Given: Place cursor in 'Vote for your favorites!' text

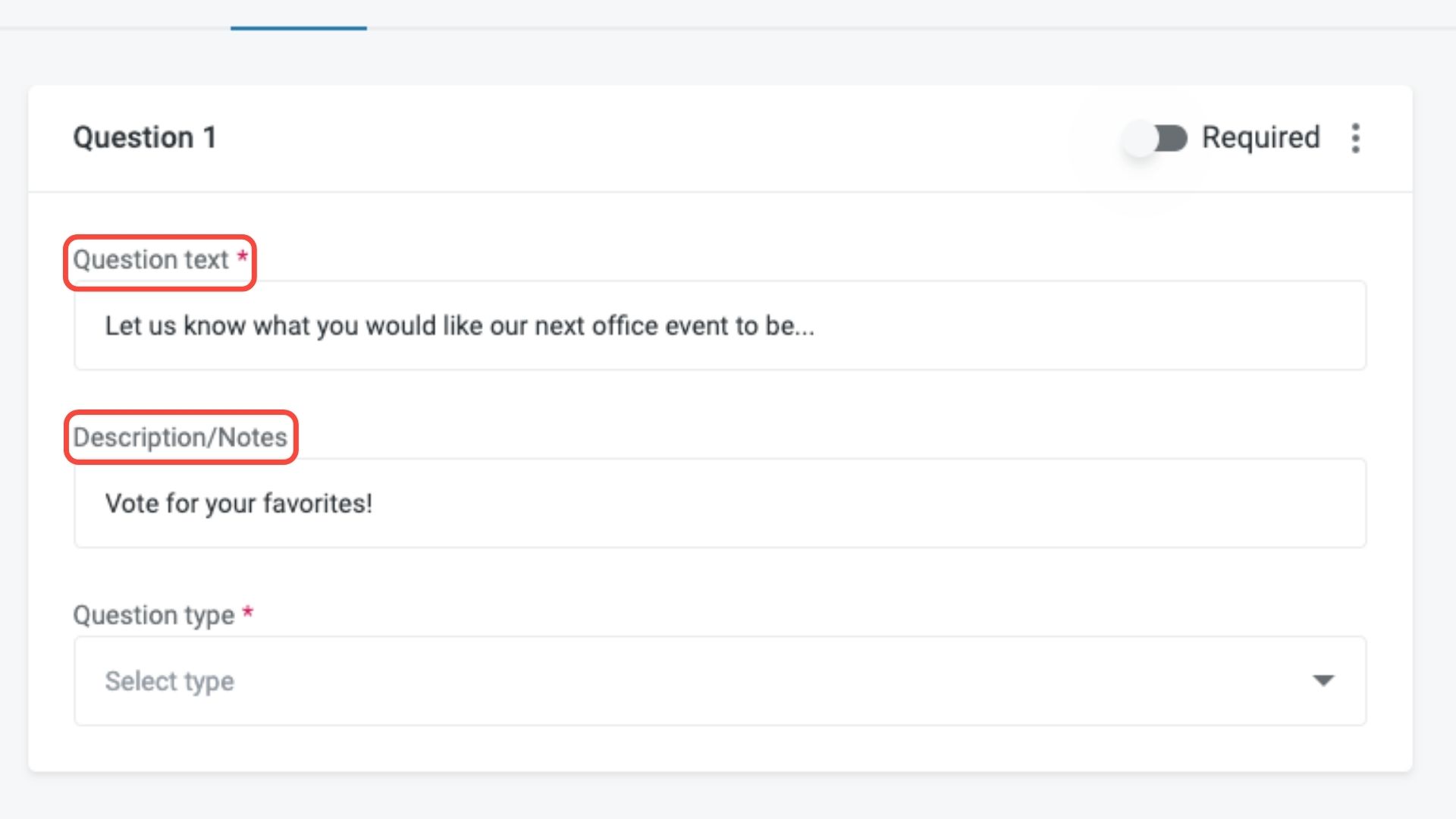Looking at the screenshot, I should [238, 504].
